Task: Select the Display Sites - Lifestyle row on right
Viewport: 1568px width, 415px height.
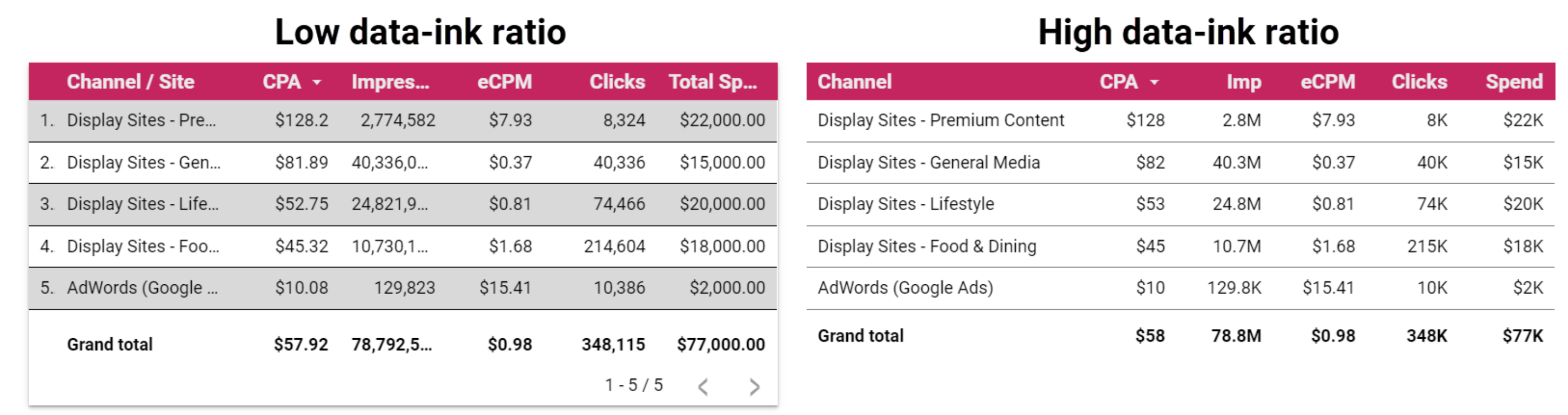Action: tap(905, 204)
